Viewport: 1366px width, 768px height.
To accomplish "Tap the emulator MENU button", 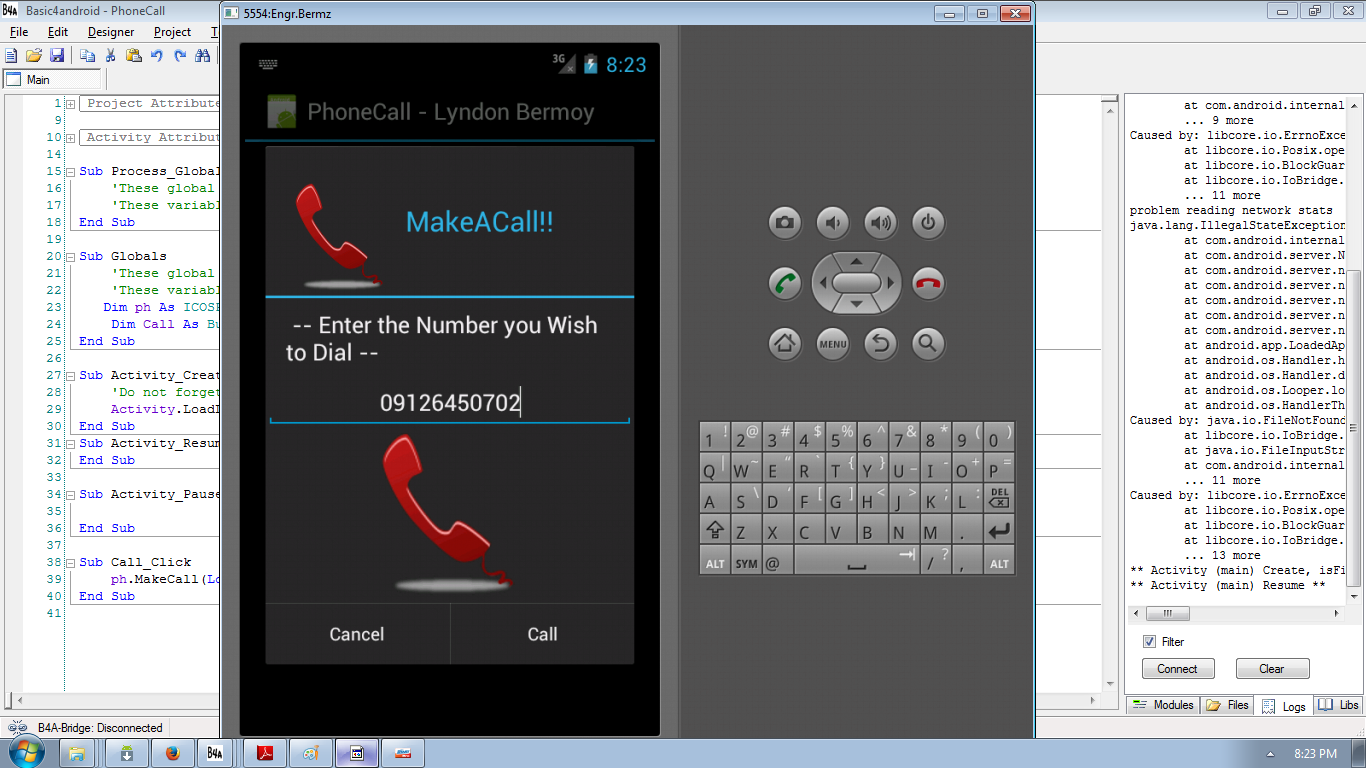I will pos(833,344).
